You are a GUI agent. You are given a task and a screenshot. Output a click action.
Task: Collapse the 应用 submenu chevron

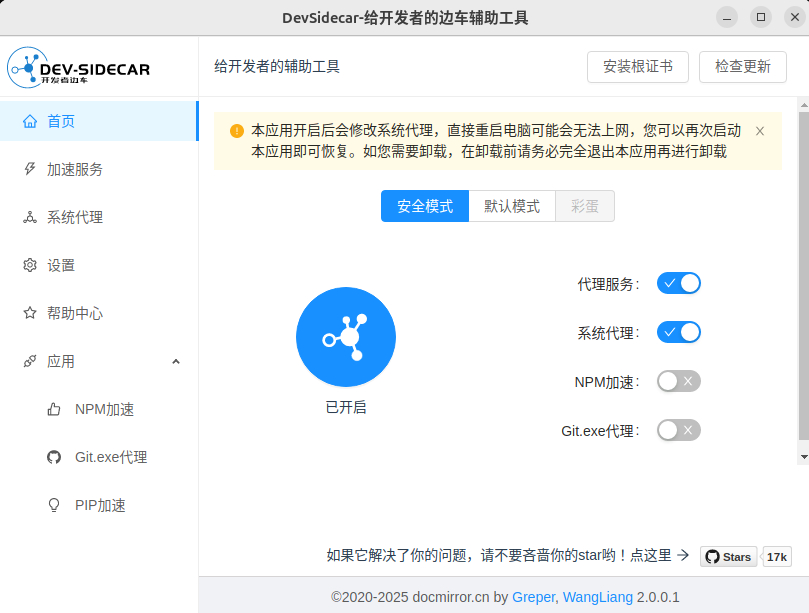click(x=176, y=361)
